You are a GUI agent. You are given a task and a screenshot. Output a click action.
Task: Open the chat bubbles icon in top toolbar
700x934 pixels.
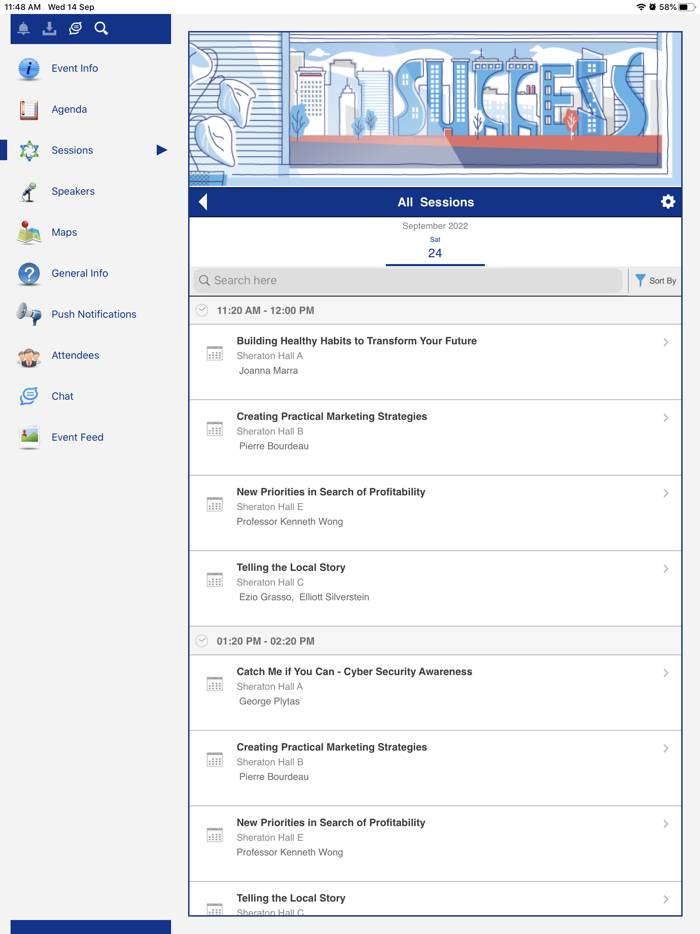coord(75,29)
